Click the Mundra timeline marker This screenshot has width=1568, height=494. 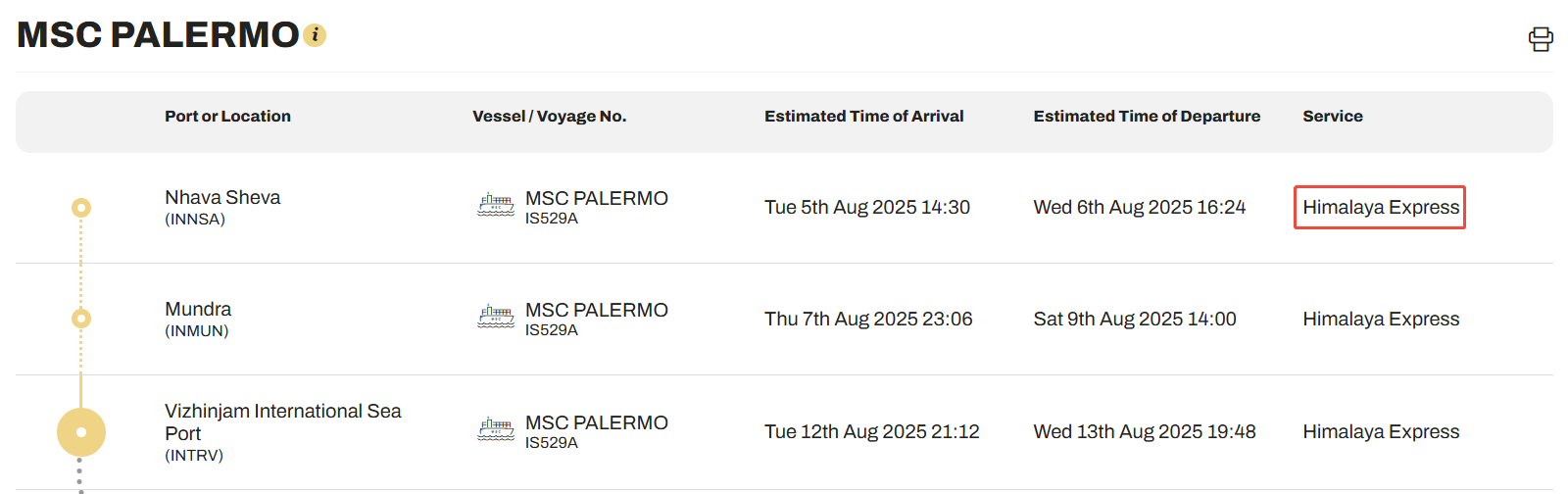coord(81,319)
